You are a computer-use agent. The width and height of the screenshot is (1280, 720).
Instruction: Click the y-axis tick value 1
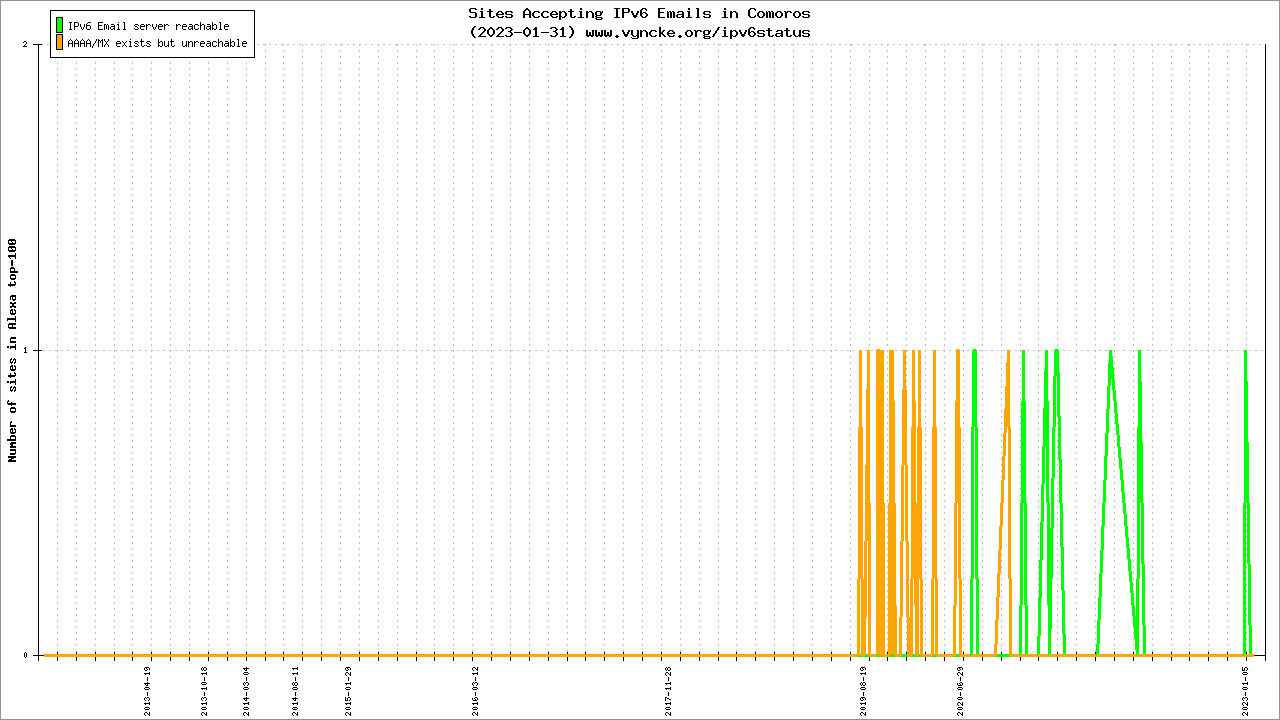pyautogui.click(x=37, y=350)
